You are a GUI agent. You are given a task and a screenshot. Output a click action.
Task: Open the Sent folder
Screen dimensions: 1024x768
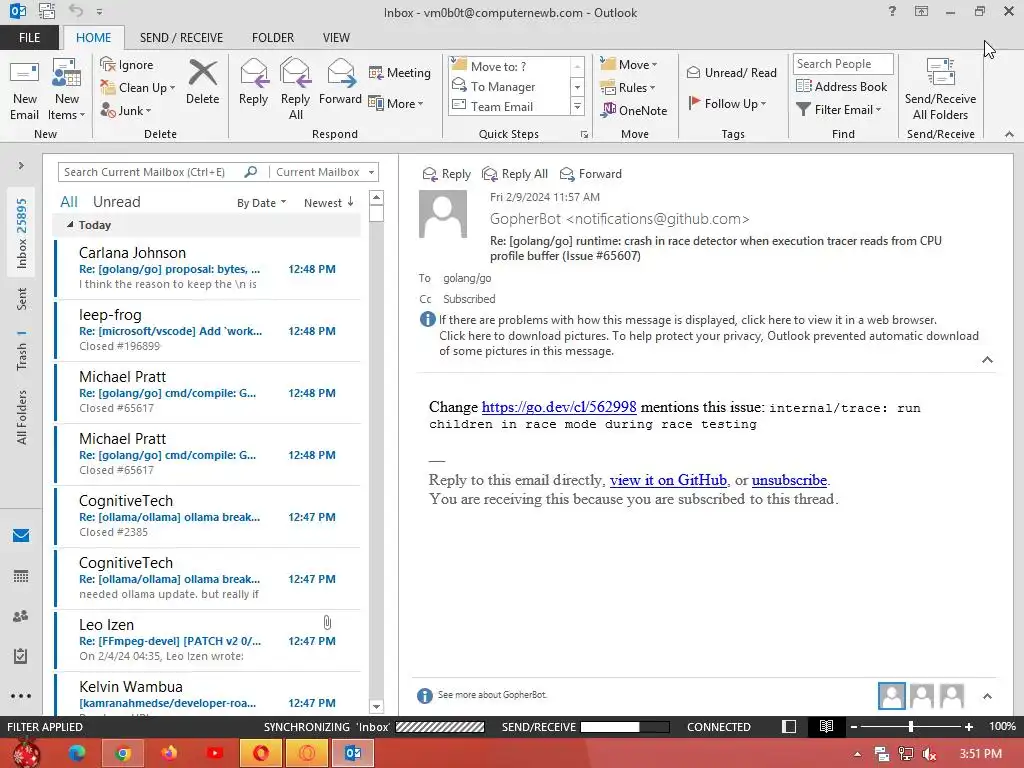point(22,298)
